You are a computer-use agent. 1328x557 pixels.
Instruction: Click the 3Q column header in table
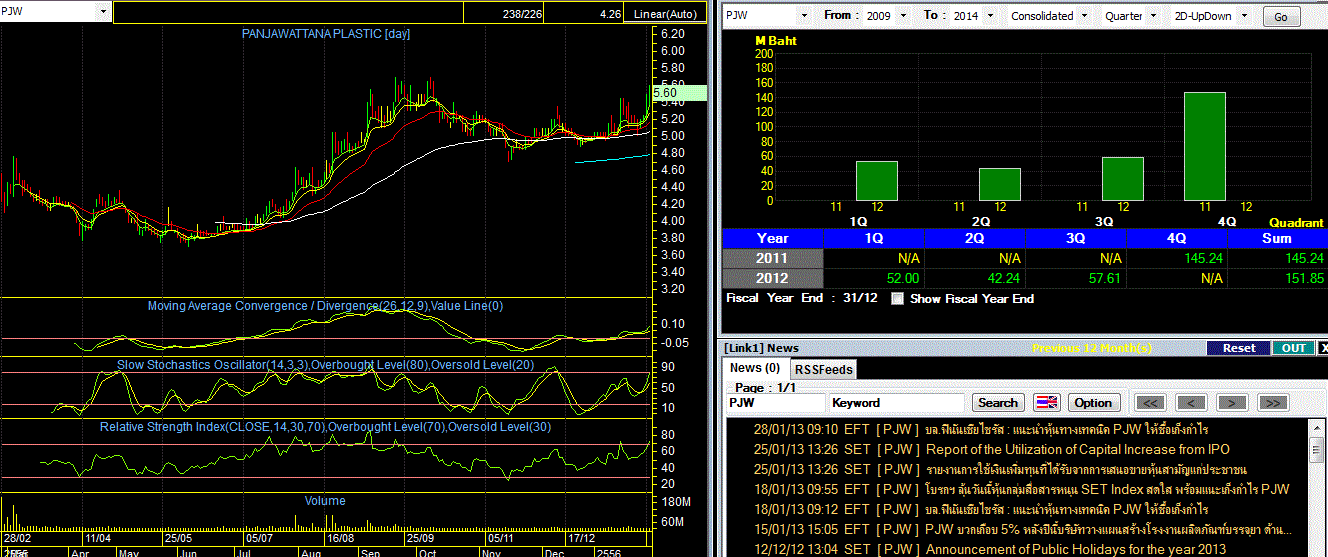pyautogui.click(x=1076, y=238)
